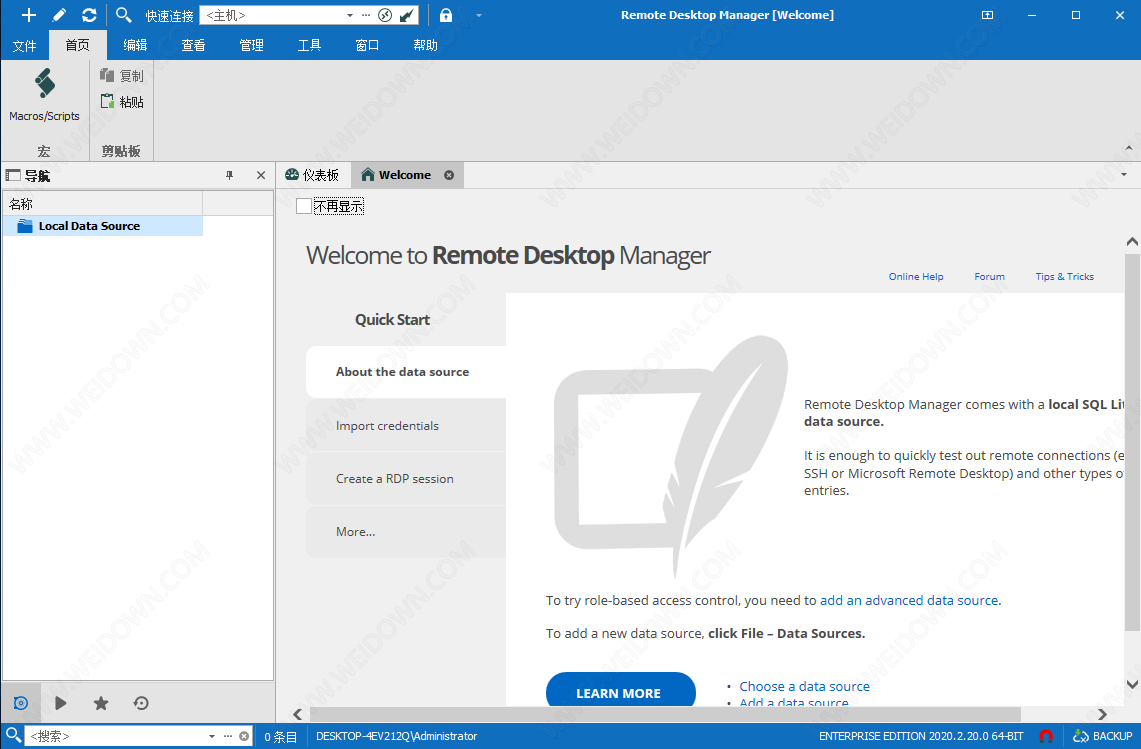Close the 导航 navigation panel
Image resolution: width=1141 pixels, height=749 pixels.
(261, 175)
